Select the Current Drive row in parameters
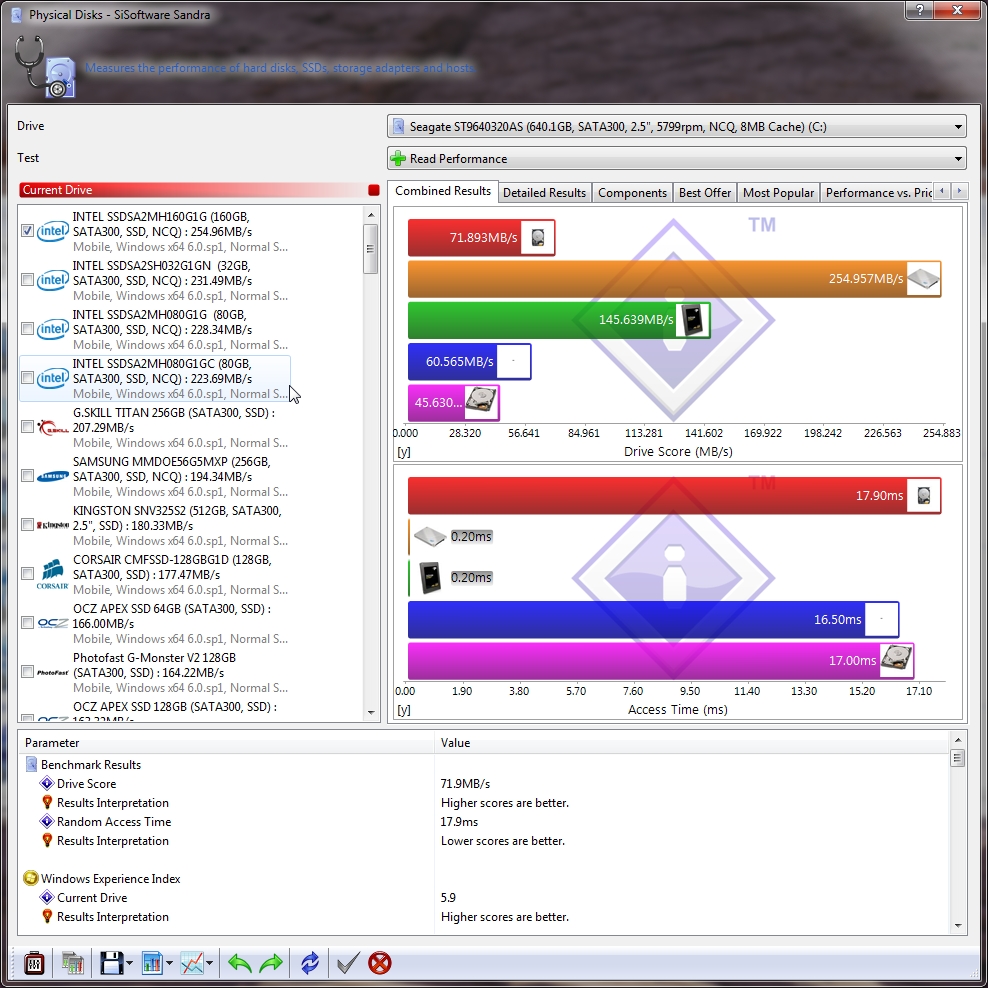The image size is (988, 988). pyautogui.click(x=483, y=897)
